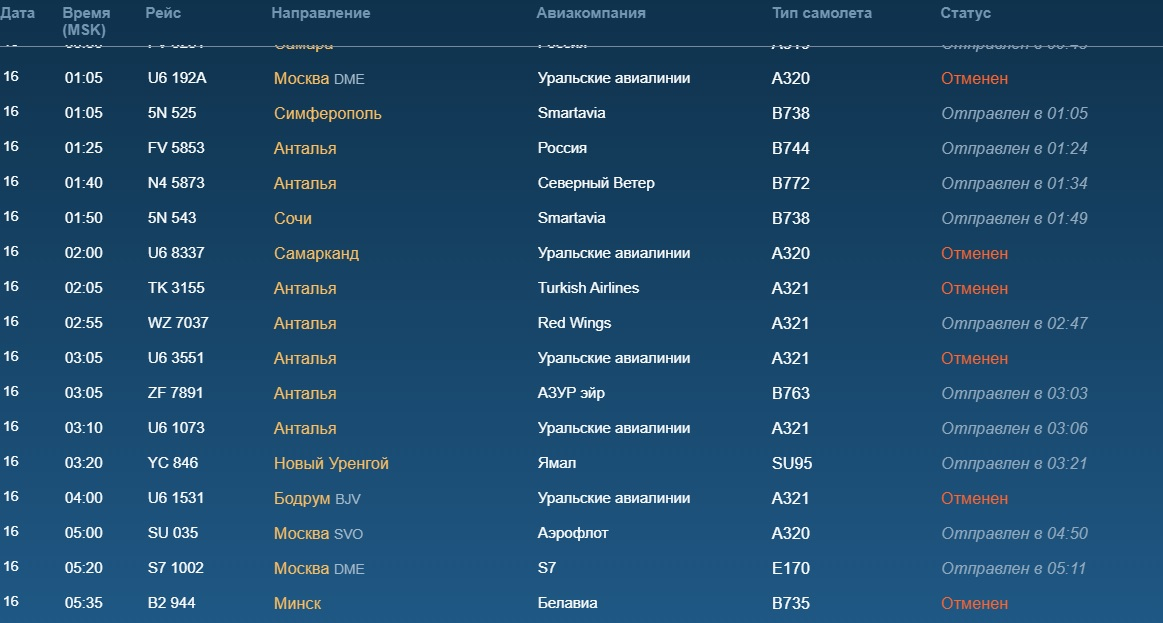1163x623 pixels.
Task: Click airline Red Wings
Action: [x=575, y=323]
